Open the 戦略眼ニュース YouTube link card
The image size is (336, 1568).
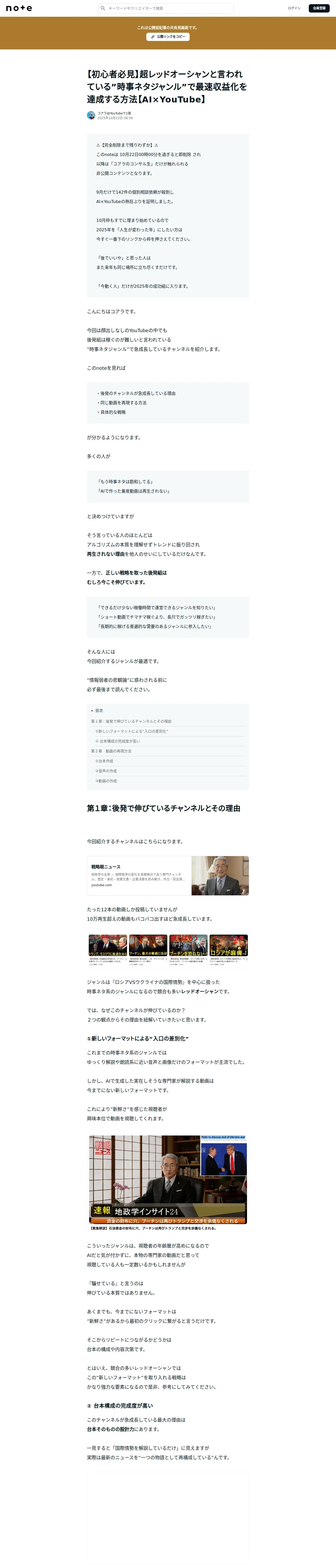pyautogui.click(x=168, y=876)
